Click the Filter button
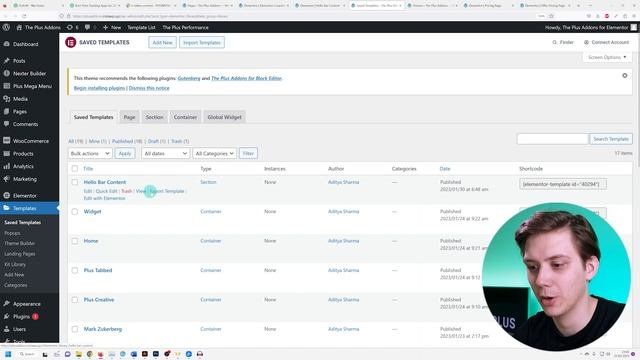The width and height of the screenshot is (640, 360). tap(248, 153)
